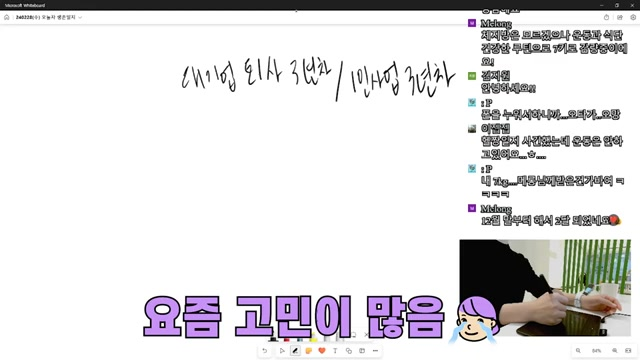Viewport: 640px width, 360px height.
Task: Fit the board to screen
Action: [628, 350]
